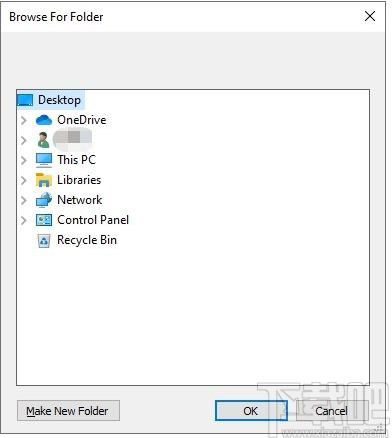
Task: Click the Make New Folder button
Action: click(68, 411)
